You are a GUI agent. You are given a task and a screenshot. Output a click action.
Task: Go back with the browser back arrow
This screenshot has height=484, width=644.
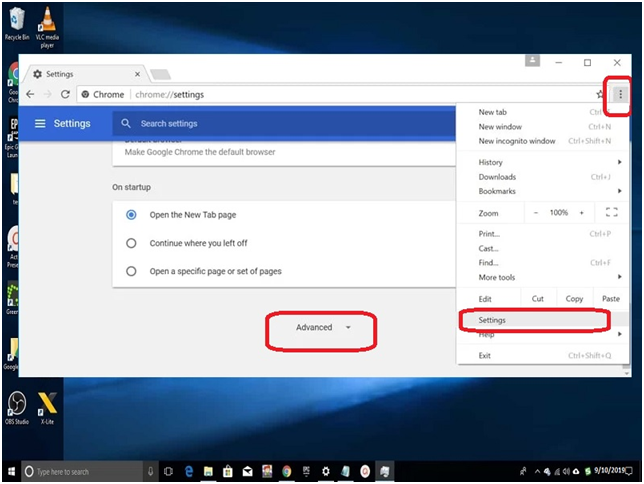tap(30, 94)
